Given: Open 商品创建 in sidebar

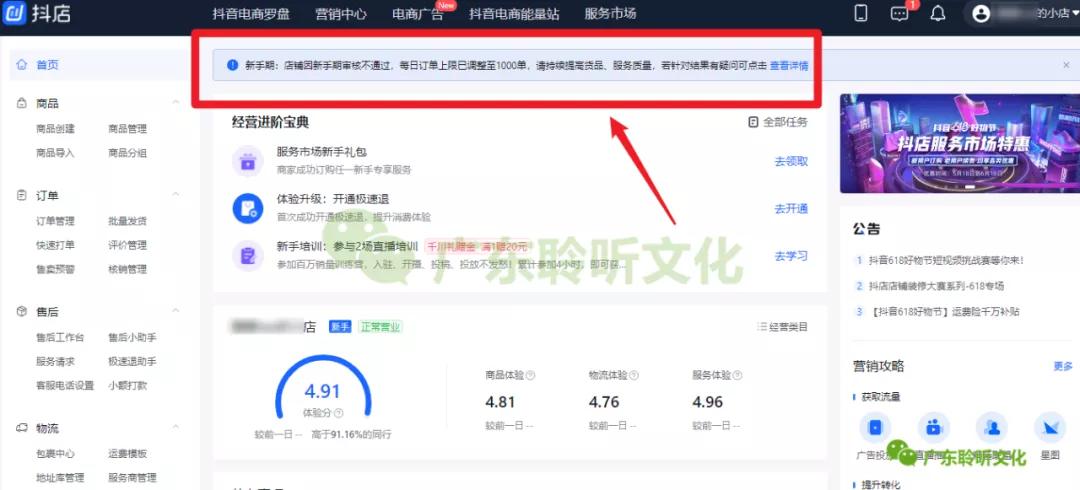Looking at the screenshot, I should tap(55, 129).
